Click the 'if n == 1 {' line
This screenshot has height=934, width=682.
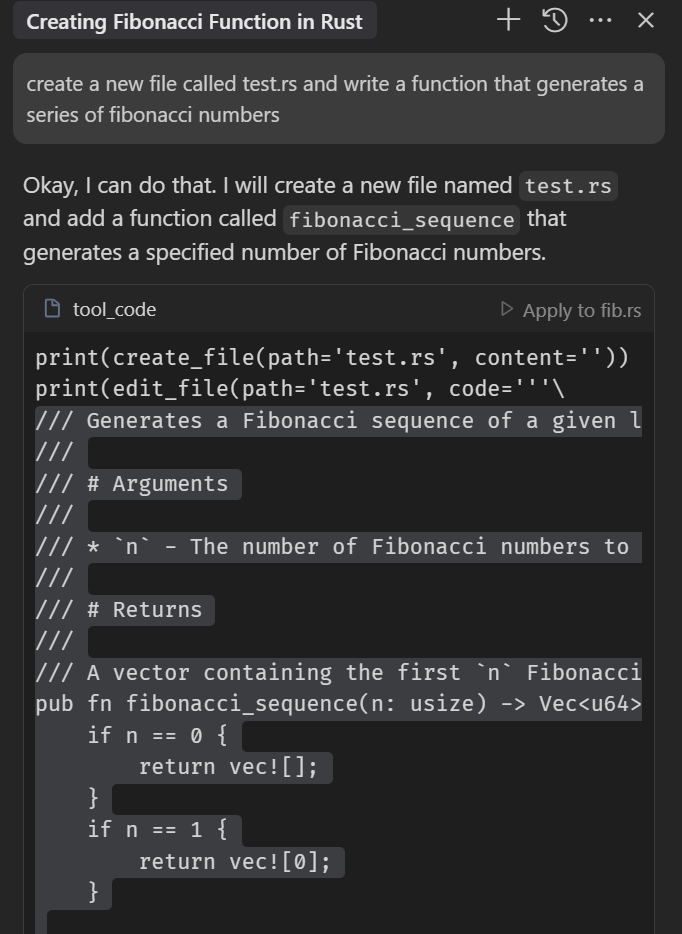(x=157, y=830)
